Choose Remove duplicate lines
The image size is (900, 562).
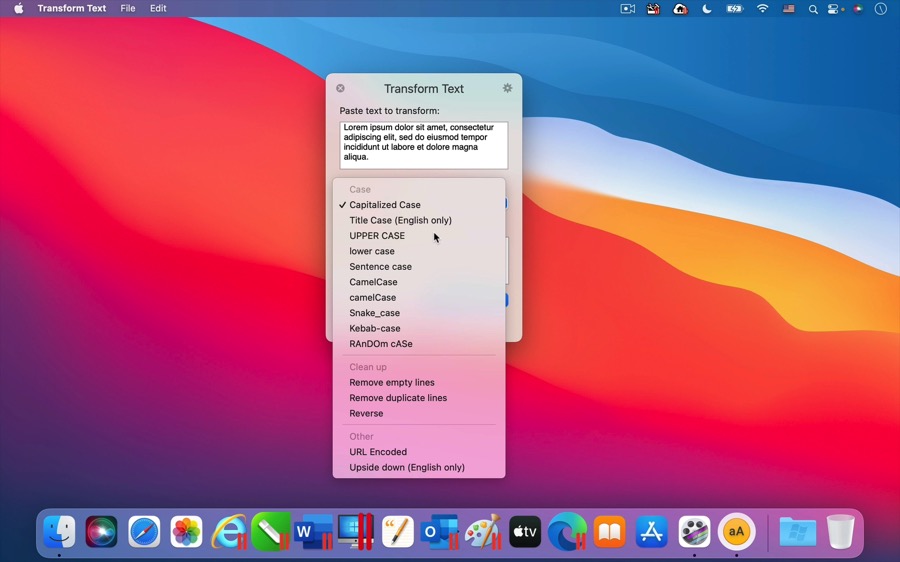(398, 398)
